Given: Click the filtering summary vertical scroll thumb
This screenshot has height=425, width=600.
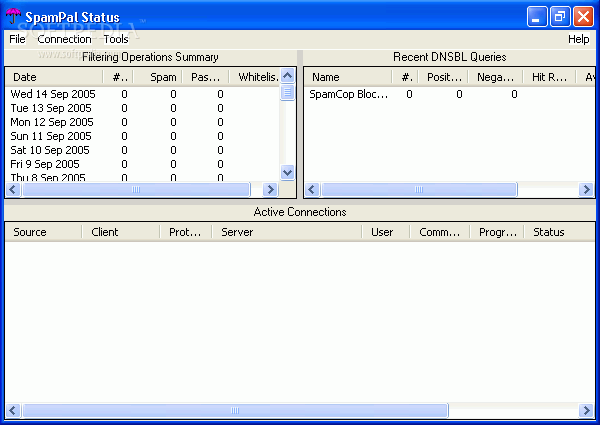Looking at the screenshot, I should (287, 92).
